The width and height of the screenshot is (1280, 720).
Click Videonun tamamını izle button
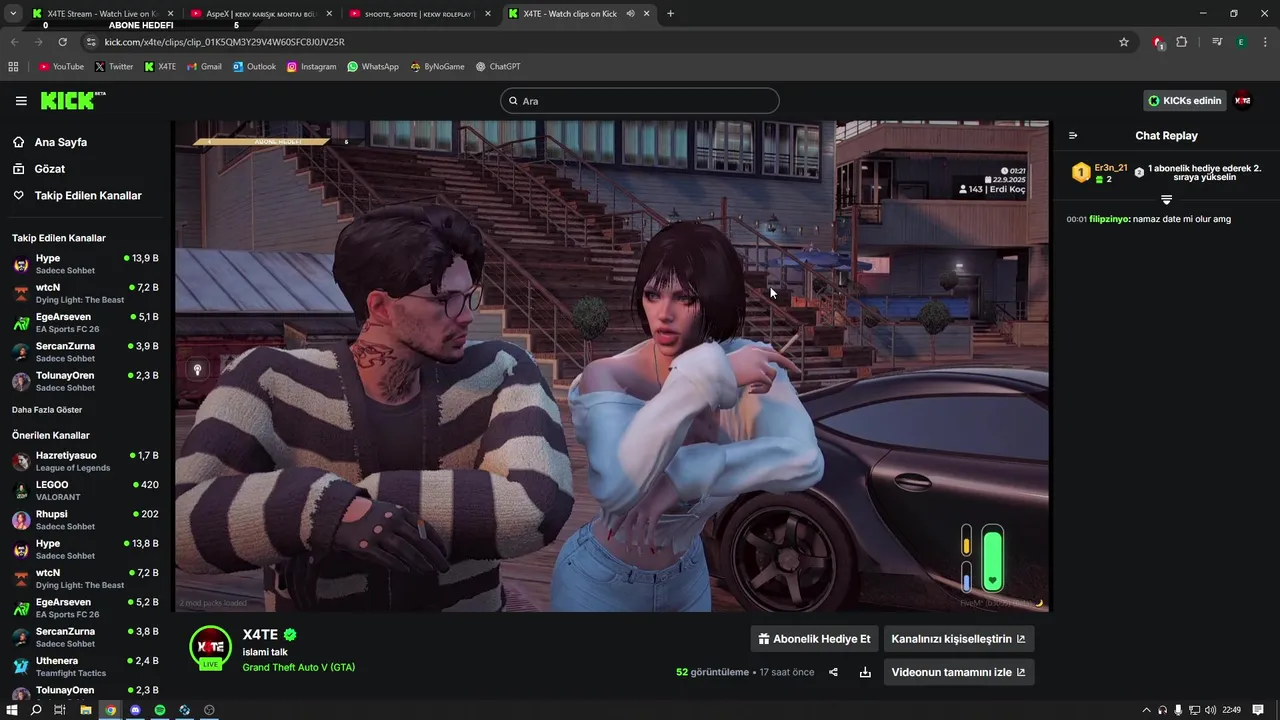[958, 672]
